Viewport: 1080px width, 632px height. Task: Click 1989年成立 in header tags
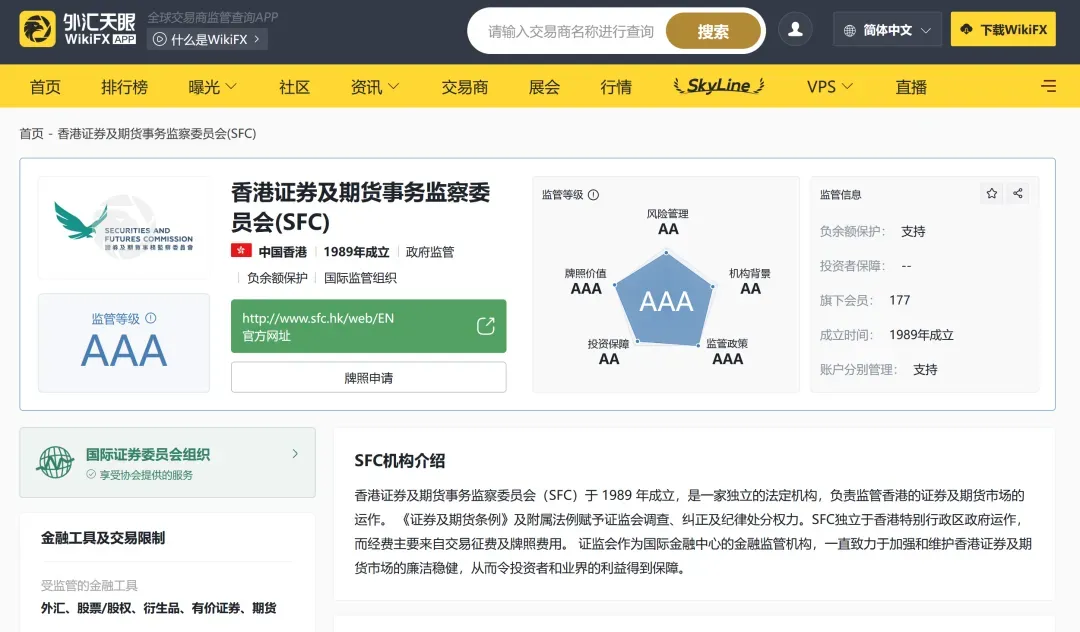(x=356, y=252)
